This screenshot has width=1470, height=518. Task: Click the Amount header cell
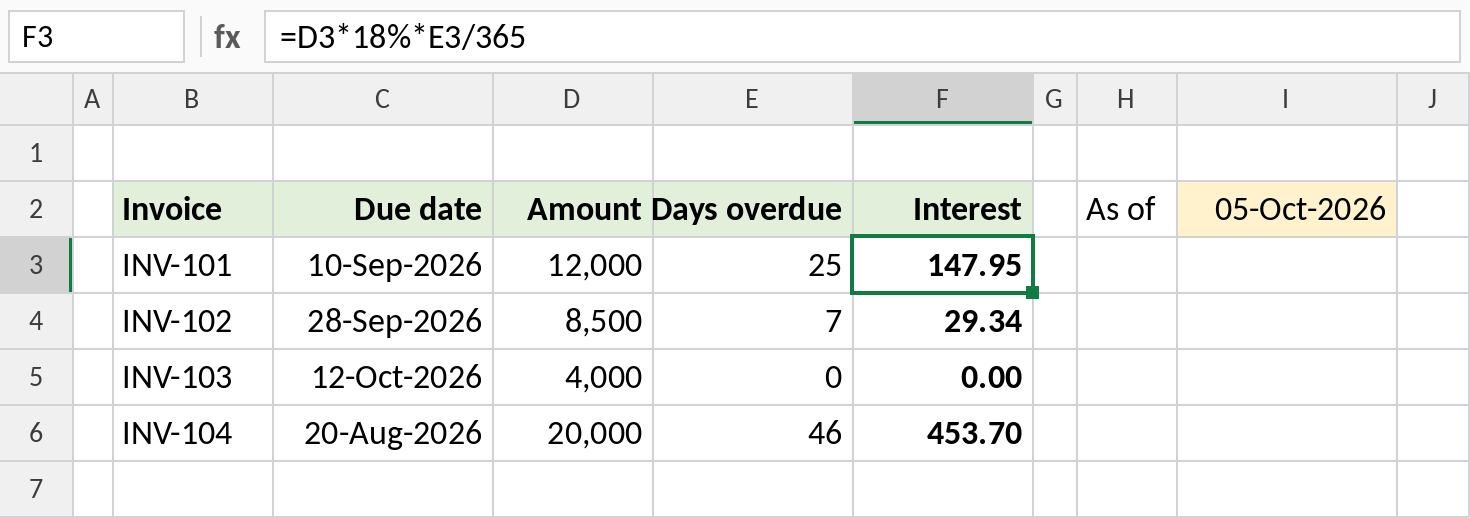(x=573, y=209)
